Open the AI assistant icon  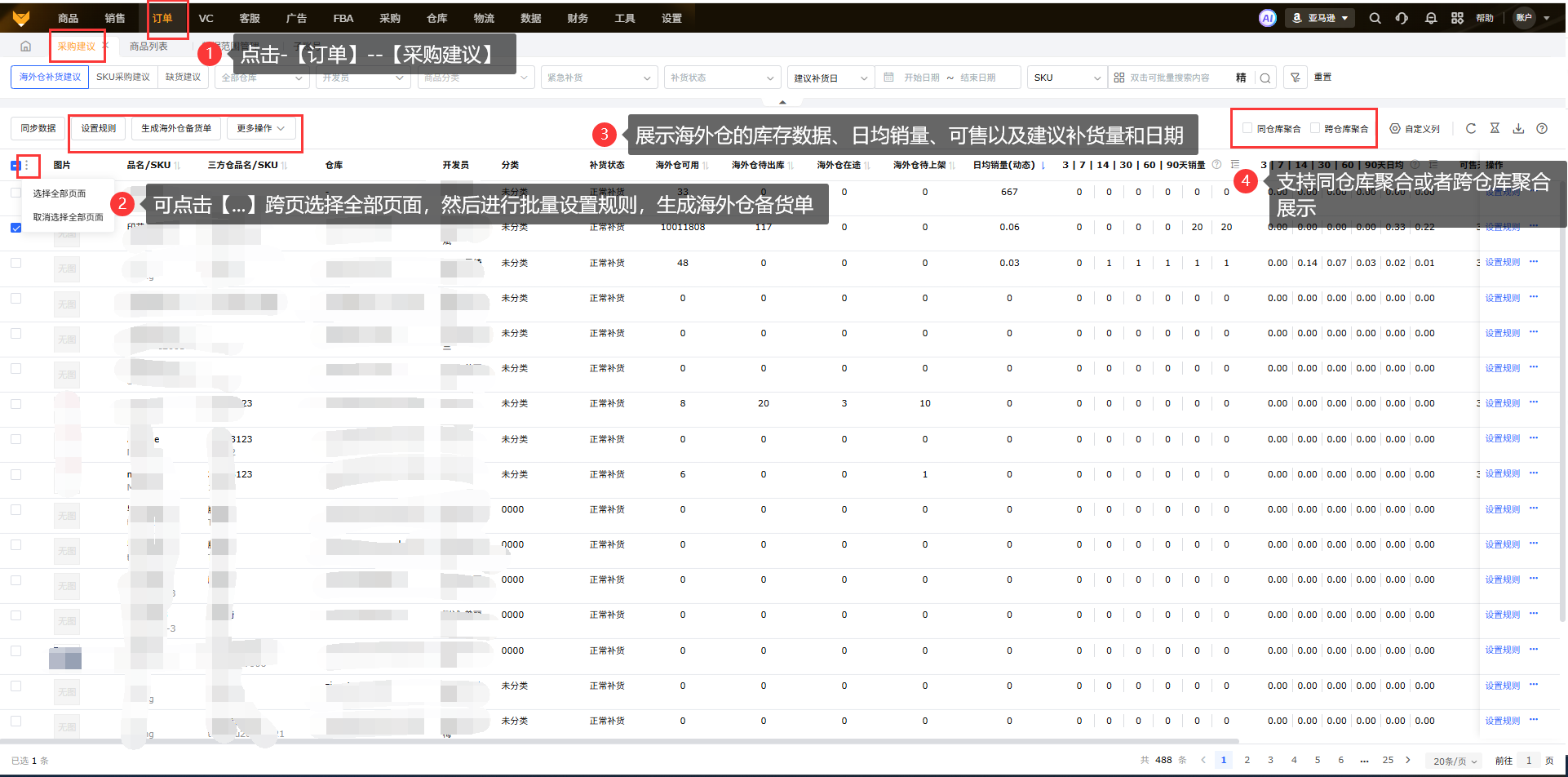click(x=1267, y=18)
